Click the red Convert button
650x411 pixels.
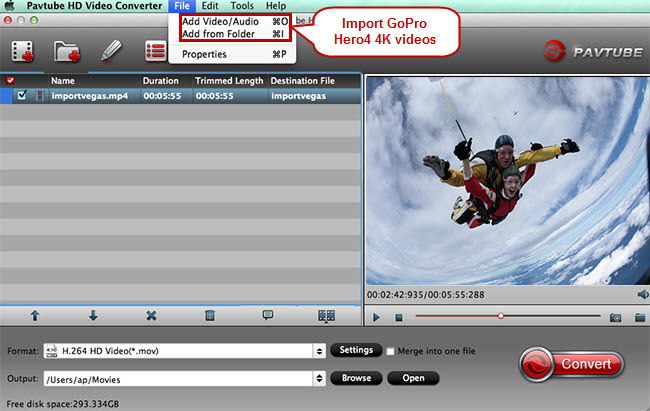point(572,364)
